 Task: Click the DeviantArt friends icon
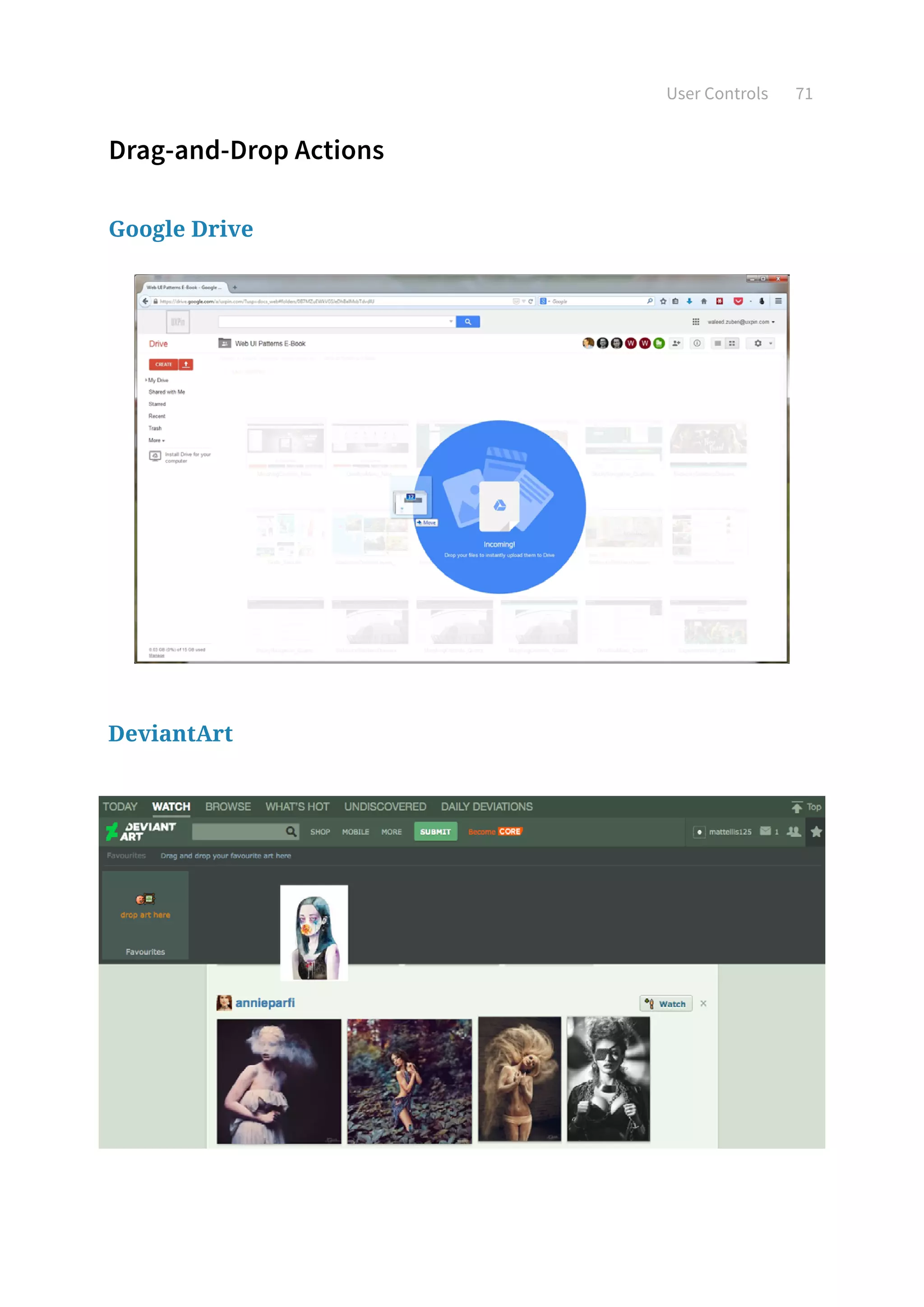pos(793,832)
